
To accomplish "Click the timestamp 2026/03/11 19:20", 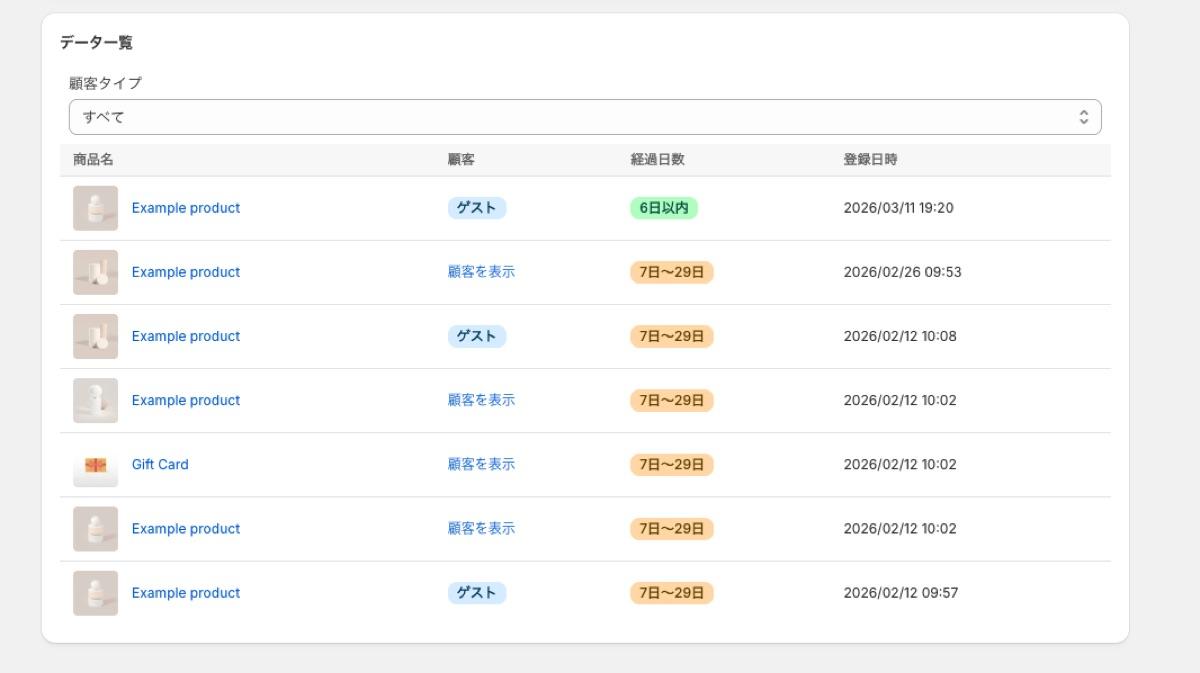I will click(x=900, y=207).
